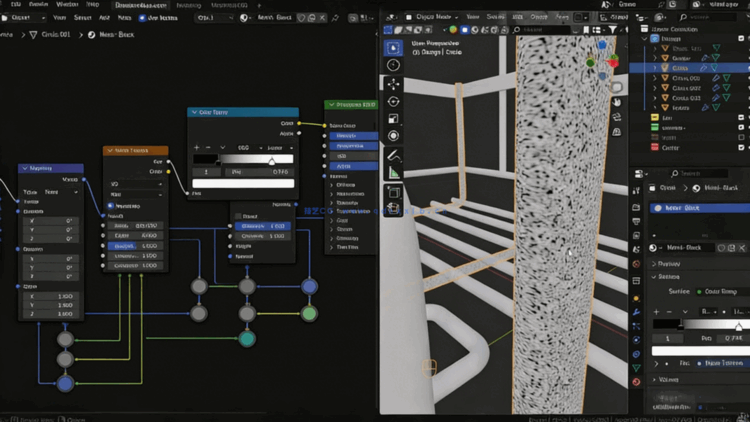Toggle Invert checkbox in Bump node

coord(238,216)
